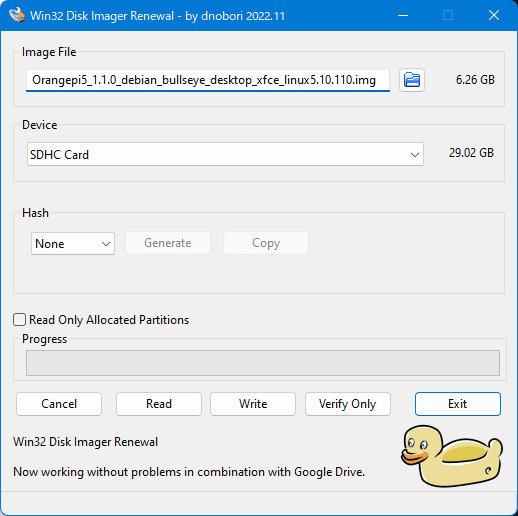518x516 pixels.
Task: Click the "Win32 Disk Imager Renewal" footer label
Action: point(85,442)
